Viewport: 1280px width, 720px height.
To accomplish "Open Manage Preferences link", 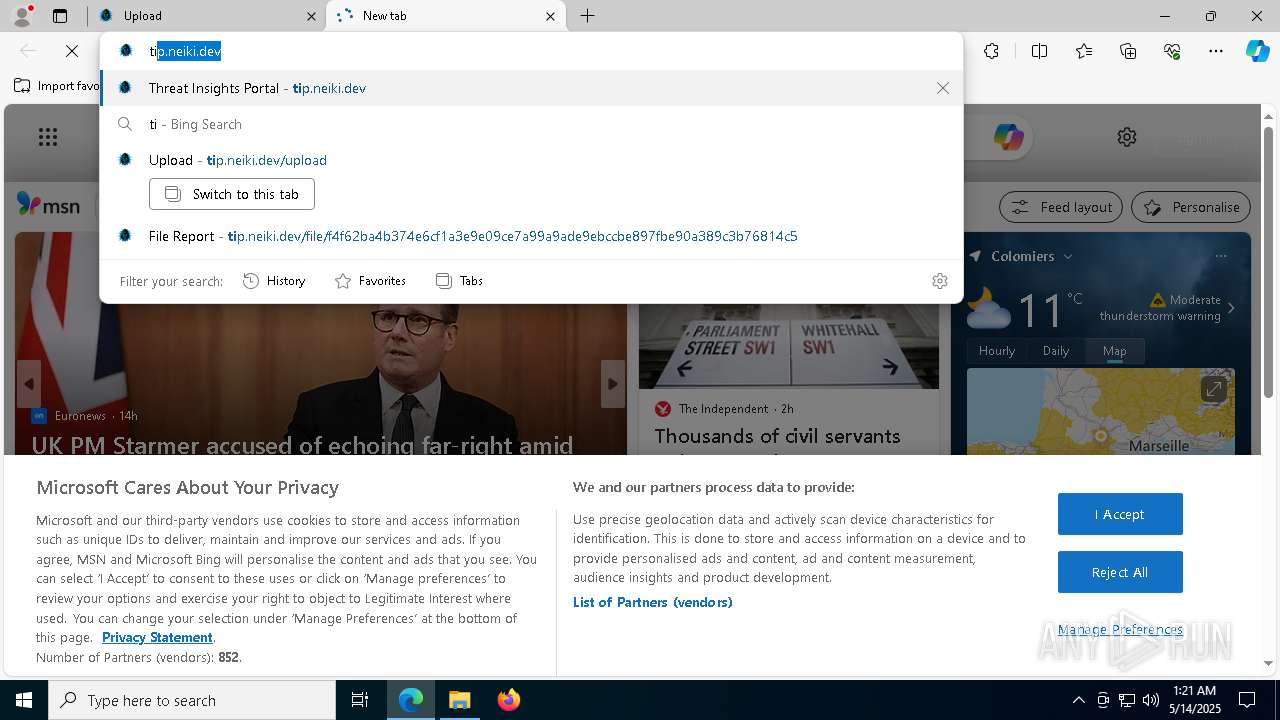I will tap(1120, 629).
